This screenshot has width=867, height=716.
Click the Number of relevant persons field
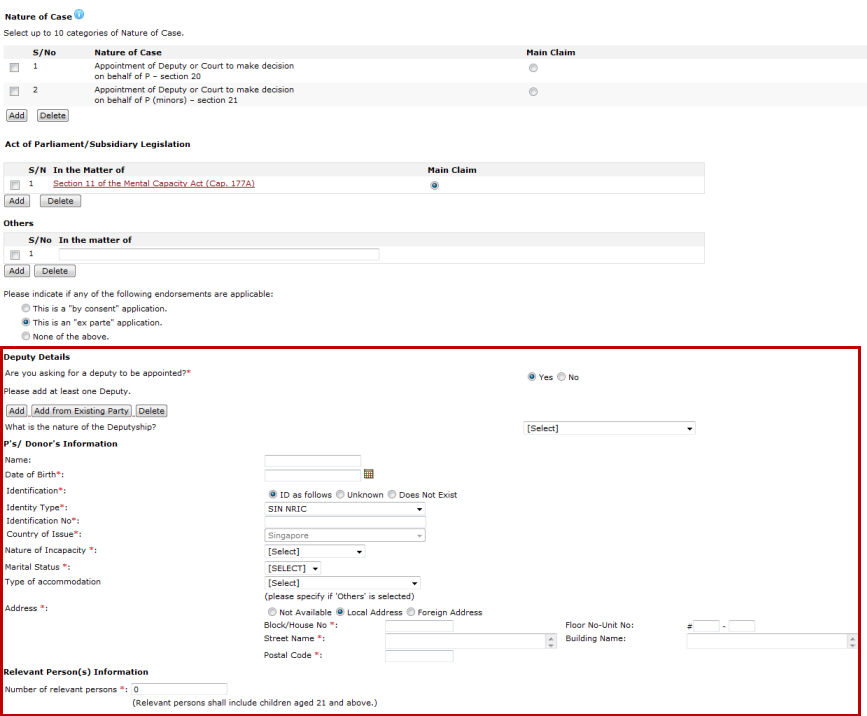pos(179,689)
